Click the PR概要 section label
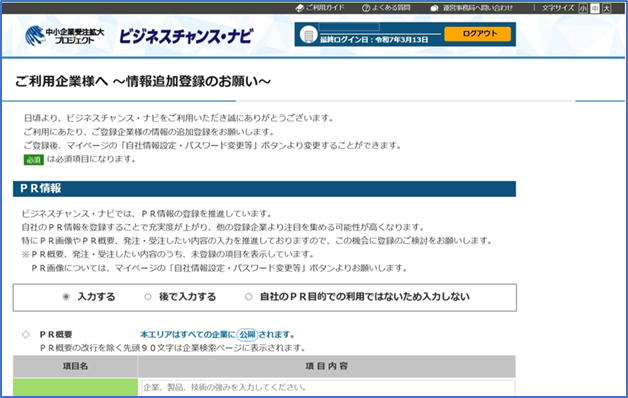Image resolution: width=628 pixels, height=398 pixels. pyautogui.click(x=56, y=334)
